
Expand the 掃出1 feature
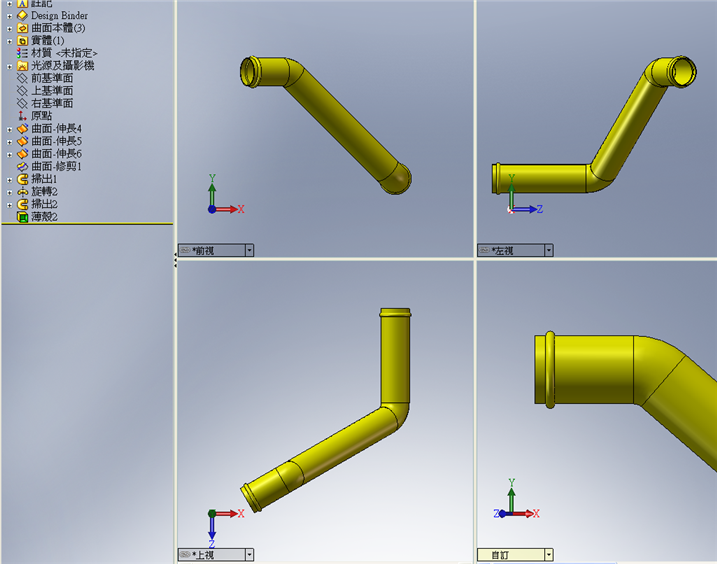[9, 180]
